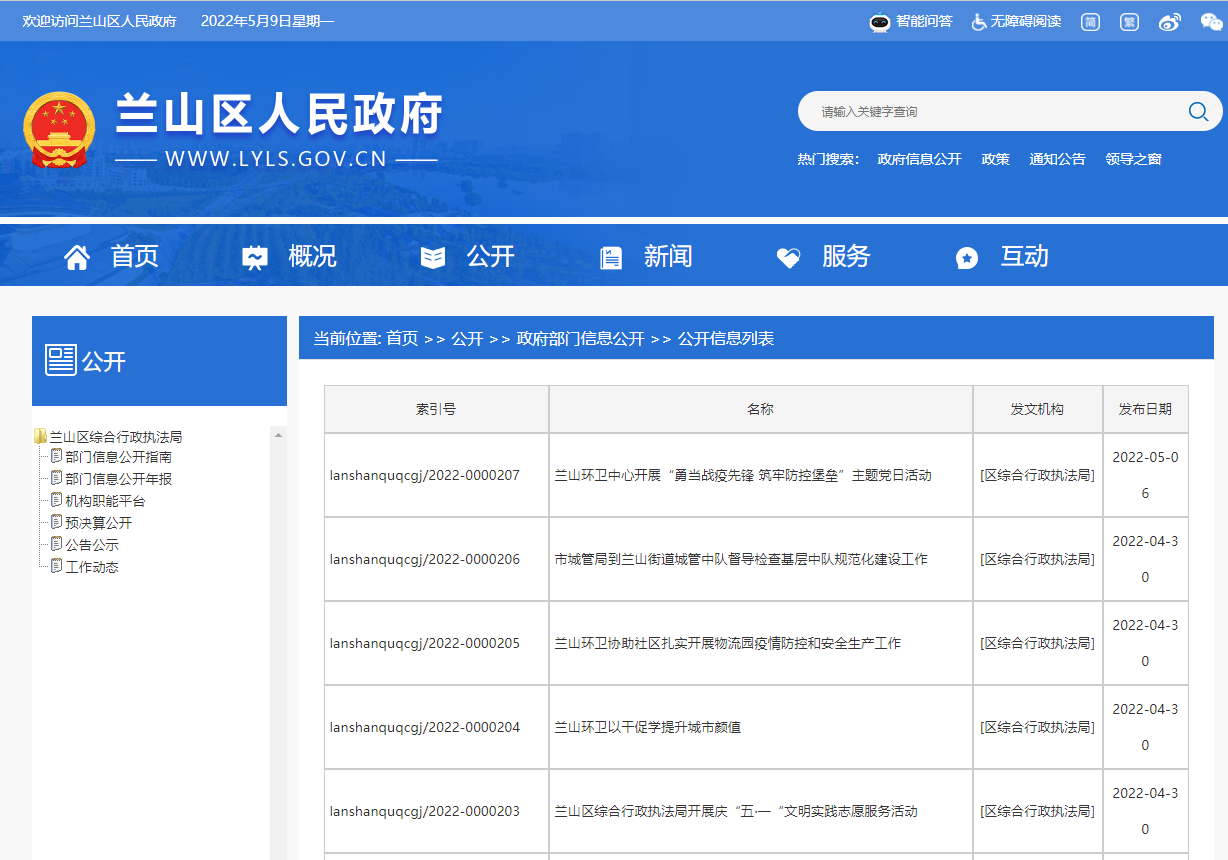Viewport: 1228px width, 860px height.
Task: Click breadcrumb link 首页
Action: pos(402,339)
